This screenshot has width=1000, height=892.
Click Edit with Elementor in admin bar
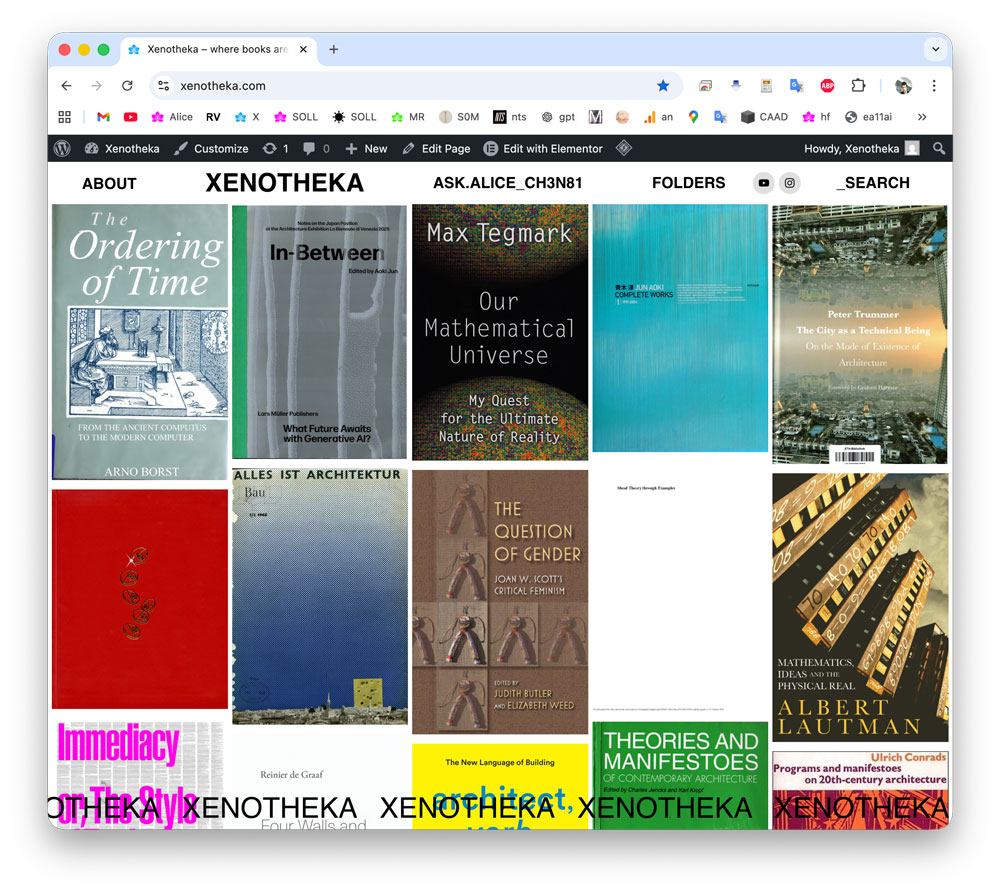[543, 148]
